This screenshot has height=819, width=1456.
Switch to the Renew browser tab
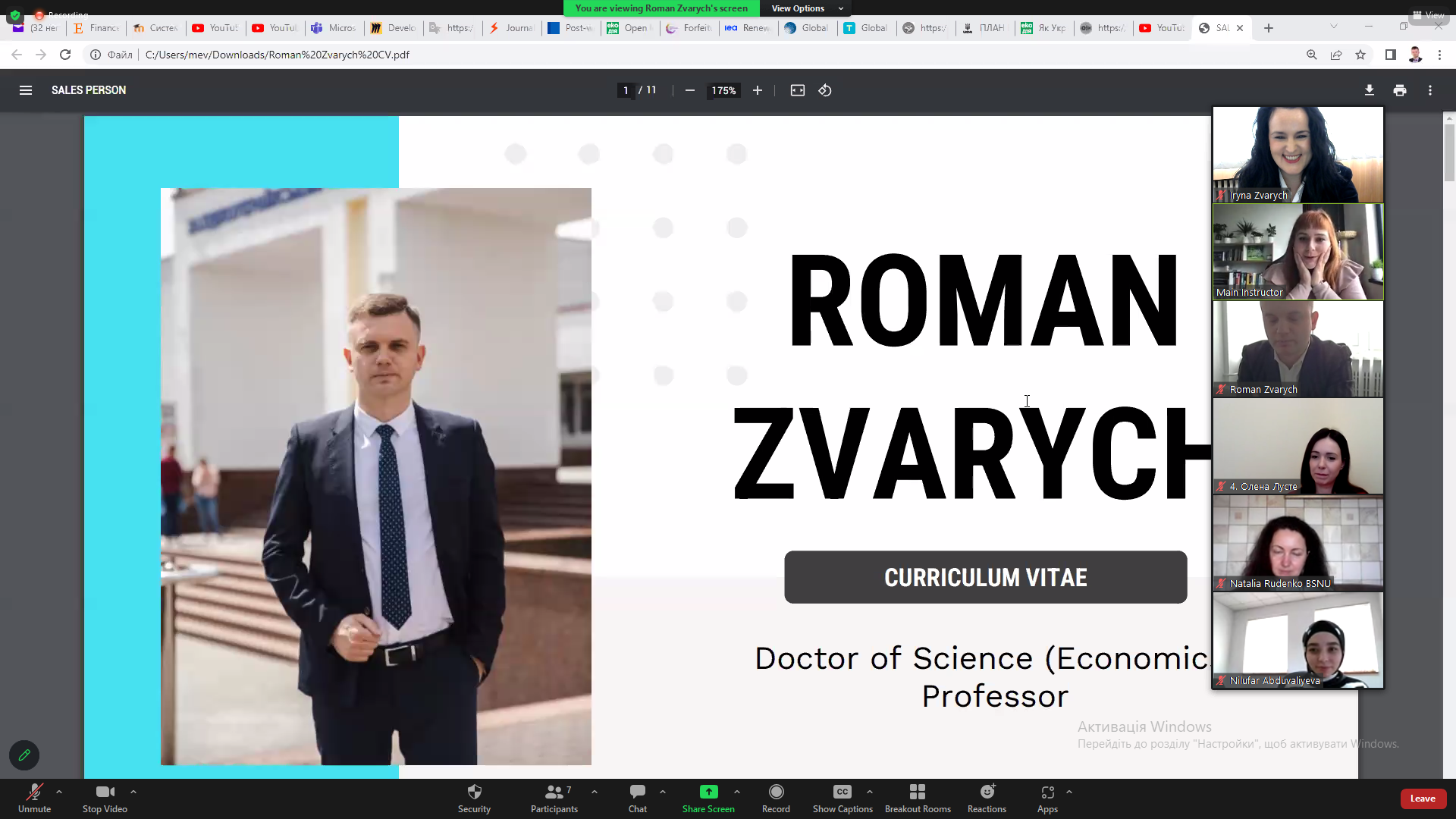pos(748,28)
